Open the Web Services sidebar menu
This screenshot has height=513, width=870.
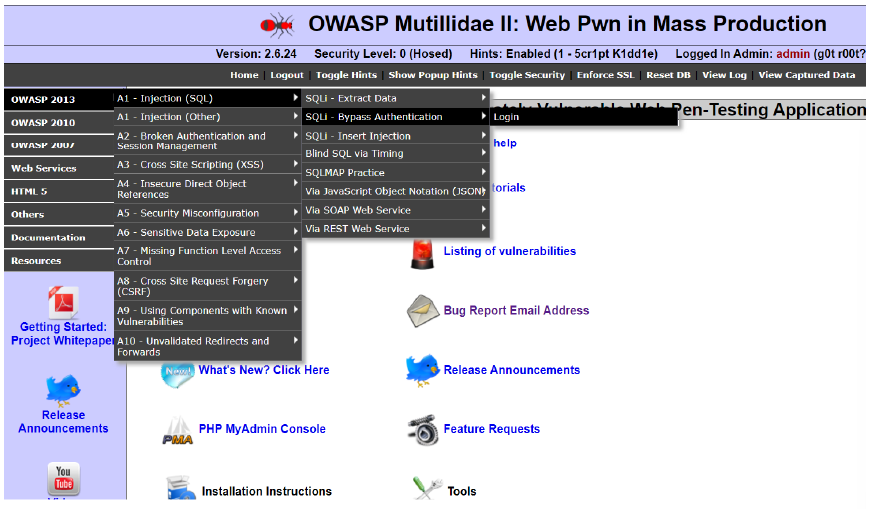[x=59, y=168]
